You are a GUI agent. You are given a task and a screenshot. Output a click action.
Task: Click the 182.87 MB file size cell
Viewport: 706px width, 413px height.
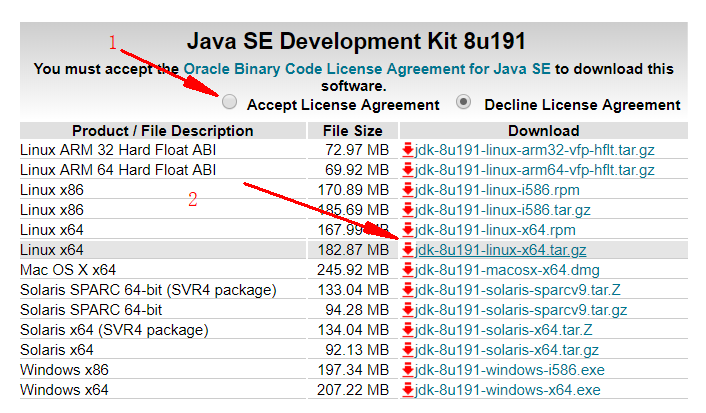click(x=353, y=250)
